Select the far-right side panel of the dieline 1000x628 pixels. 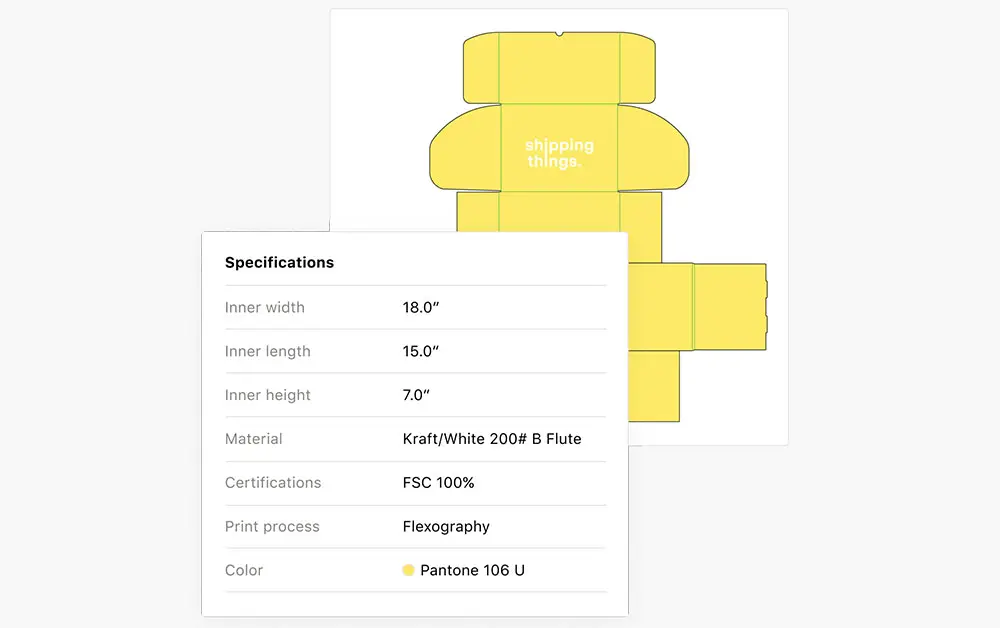tap(729, 307)
